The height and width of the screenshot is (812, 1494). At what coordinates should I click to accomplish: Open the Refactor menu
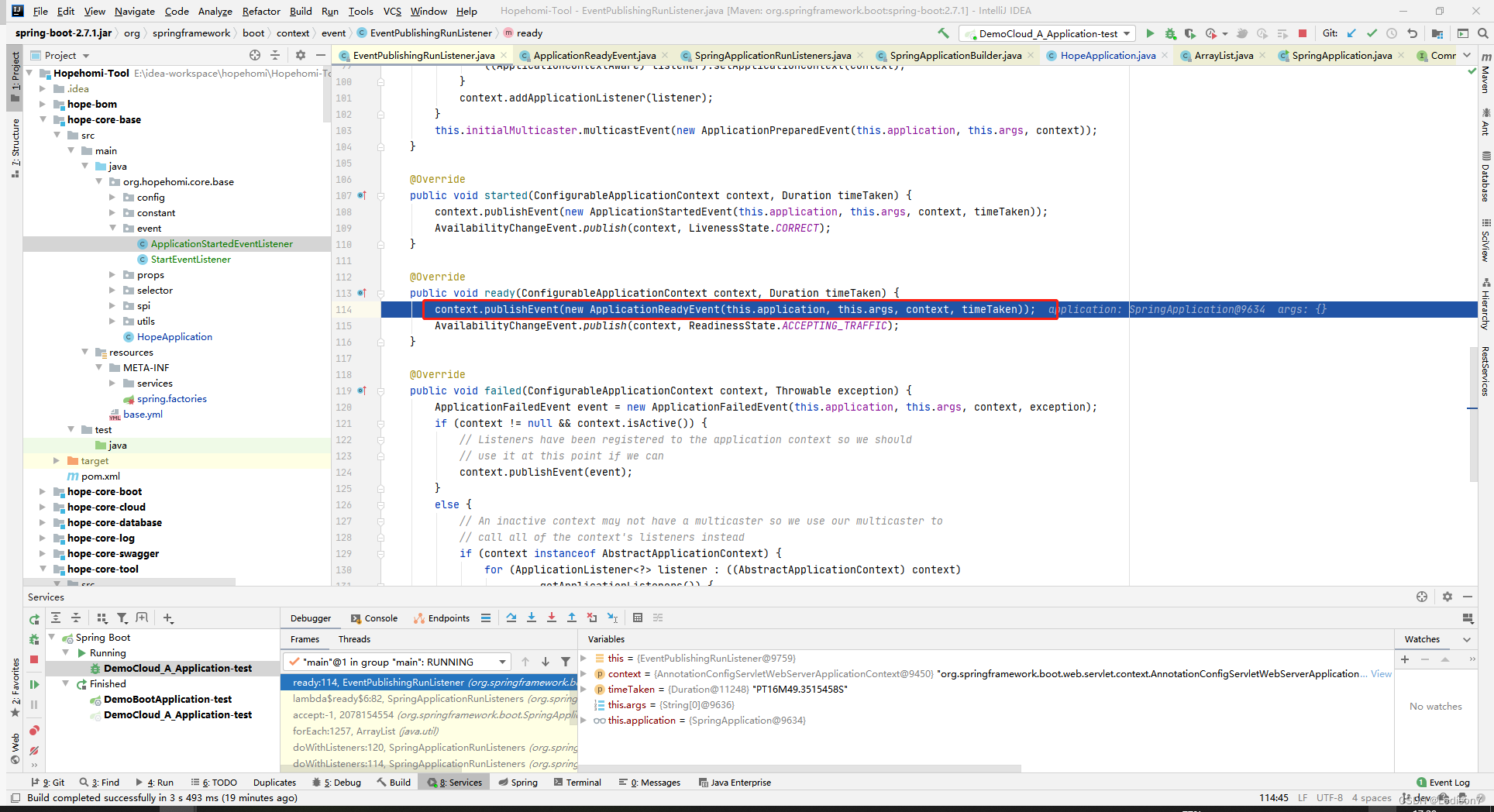click(x=261, y=11)
